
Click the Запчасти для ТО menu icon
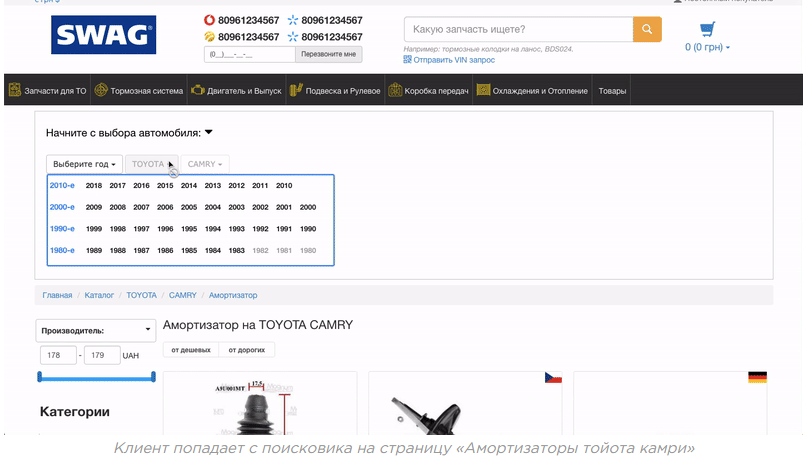pyautogui.click(x=15, y=90)
